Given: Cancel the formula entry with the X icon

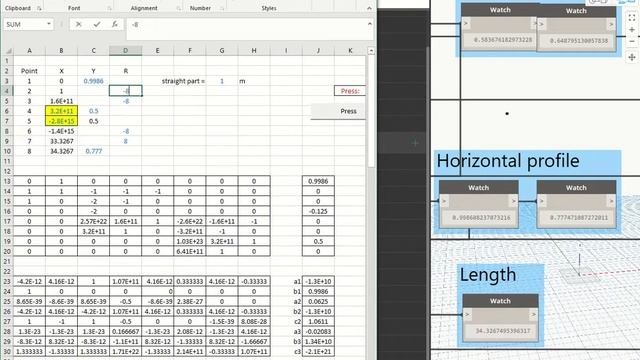Looking at the screenshot, I should [78, 24].
